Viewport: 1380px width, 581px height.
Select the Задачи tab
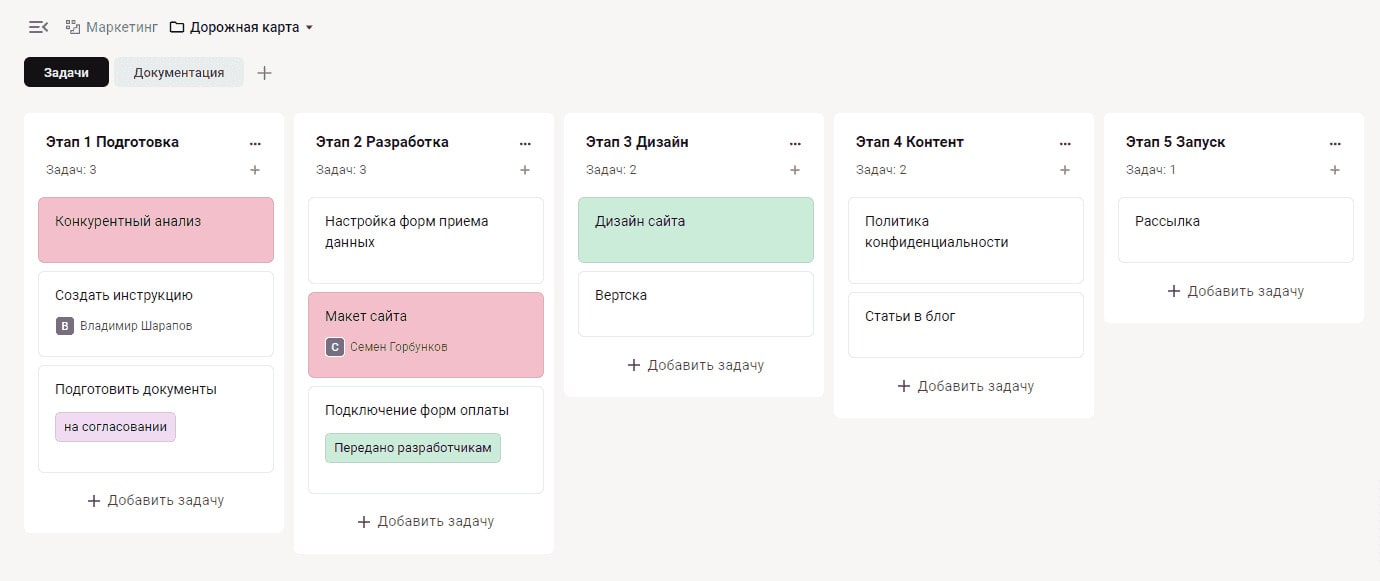[x=66, y=72]
